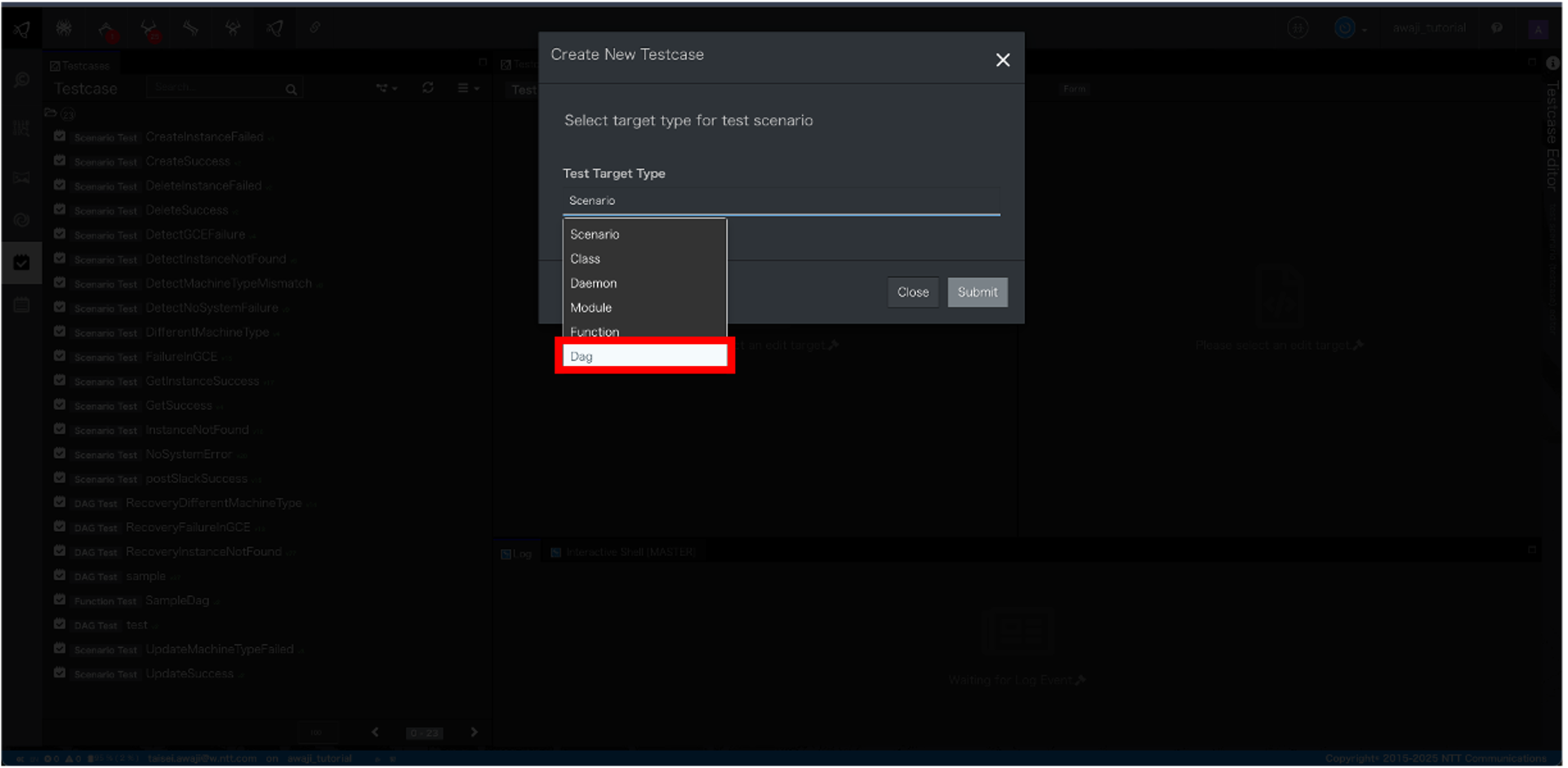Choose Daemon from the target type list
The width and height of the screenshot is (1568, 768).
(594, 284)
